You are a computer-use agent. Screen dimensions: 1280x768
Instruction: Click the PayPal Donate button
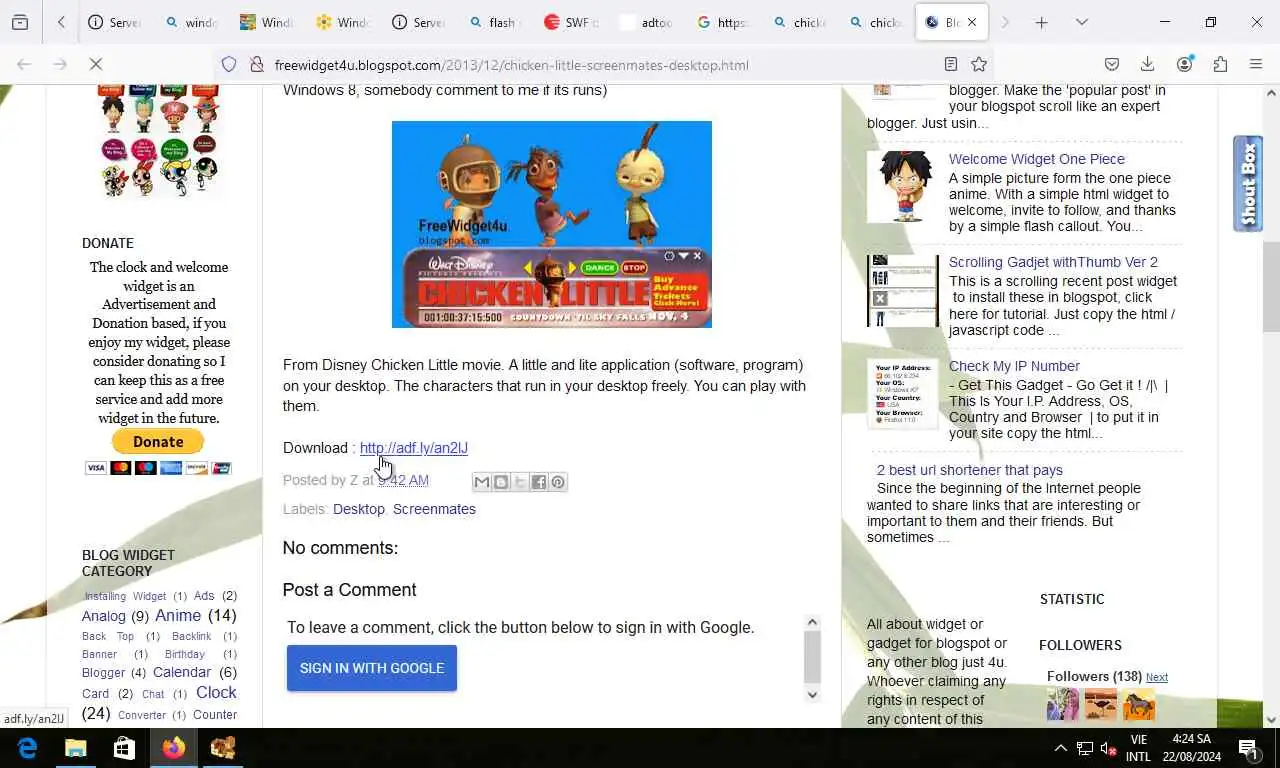158,442
